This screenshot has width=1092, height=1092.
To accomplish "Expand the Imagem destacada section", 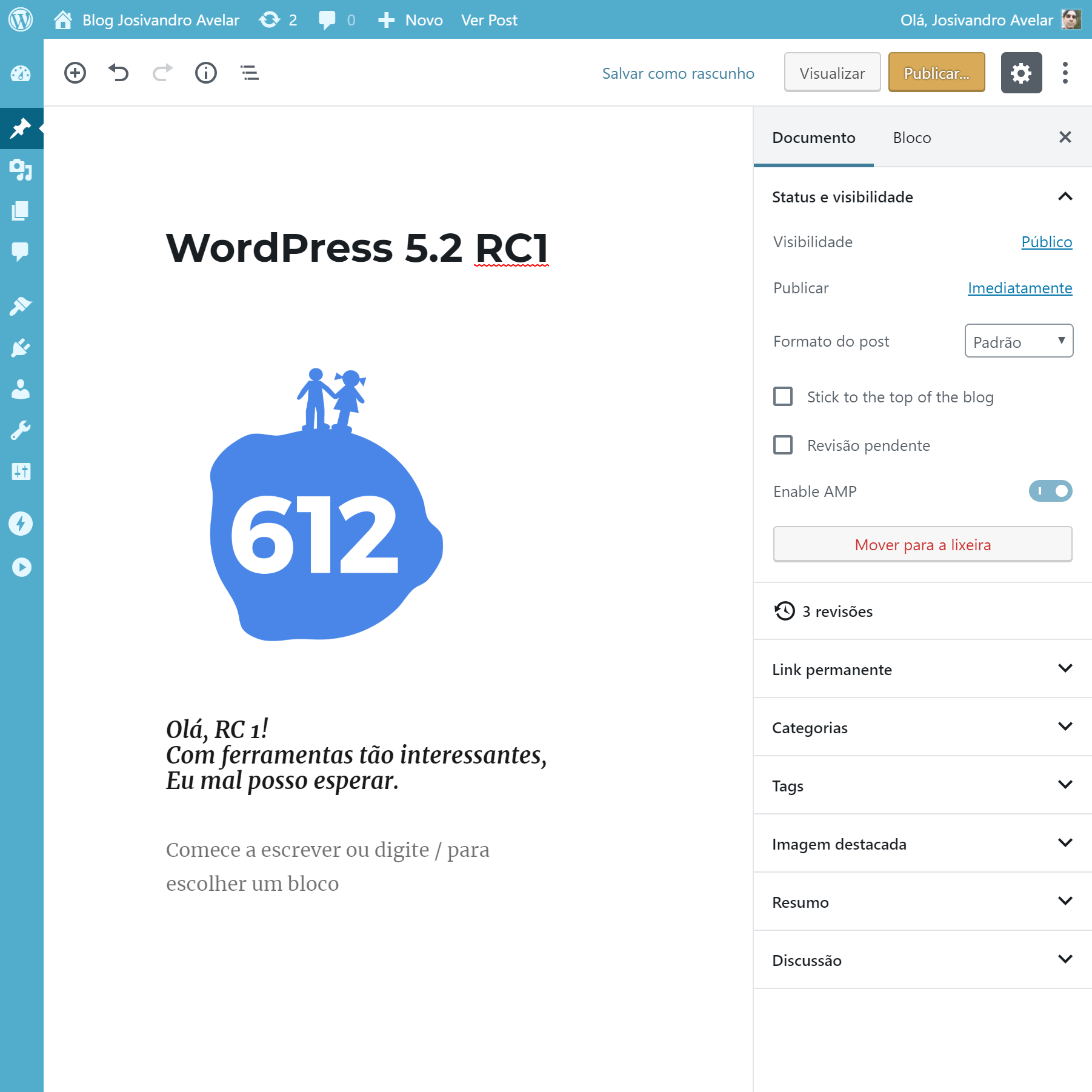I will point(922,844).
